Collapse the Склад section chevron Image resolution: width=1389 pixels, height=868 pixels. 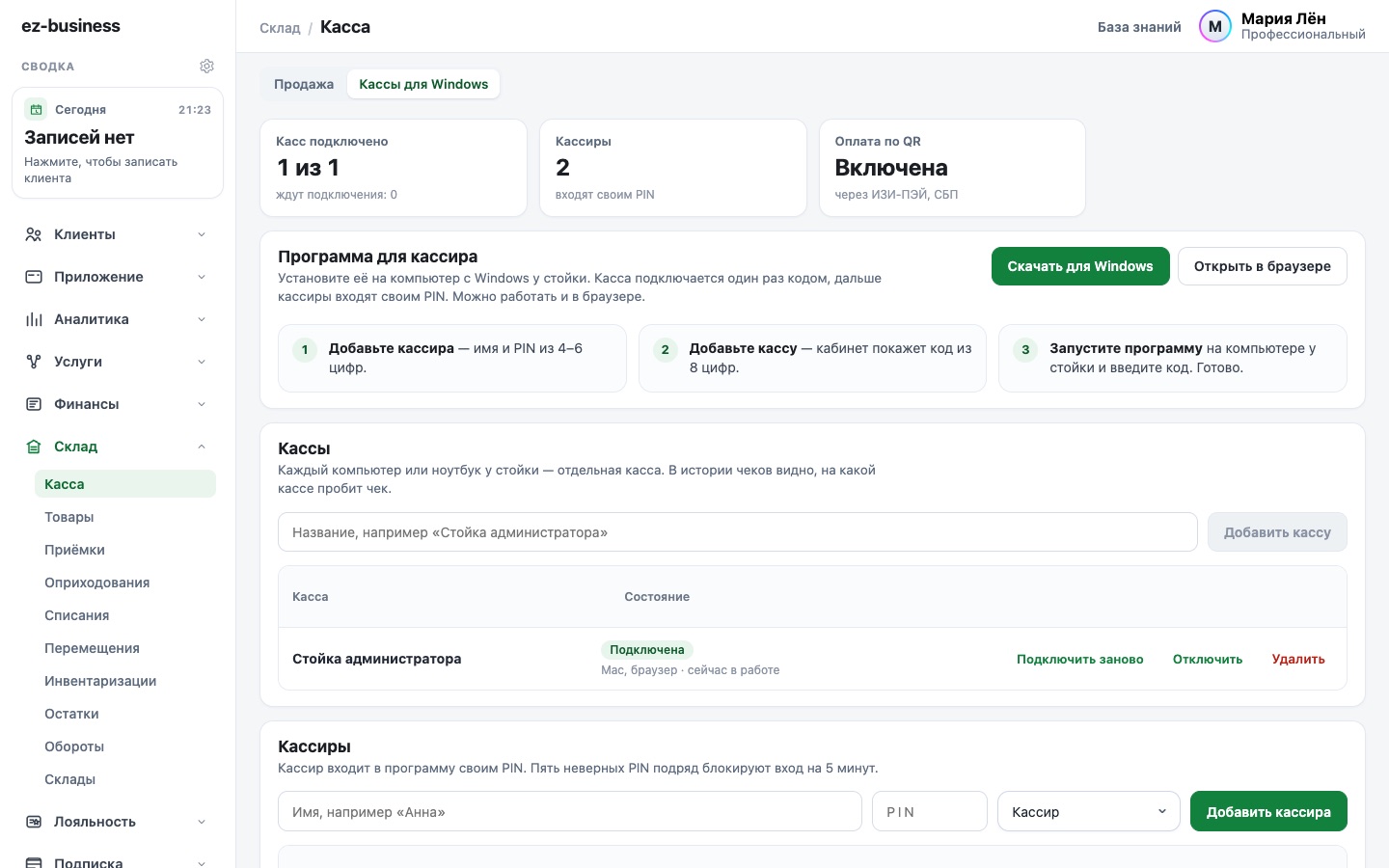[x=202, y=447]
